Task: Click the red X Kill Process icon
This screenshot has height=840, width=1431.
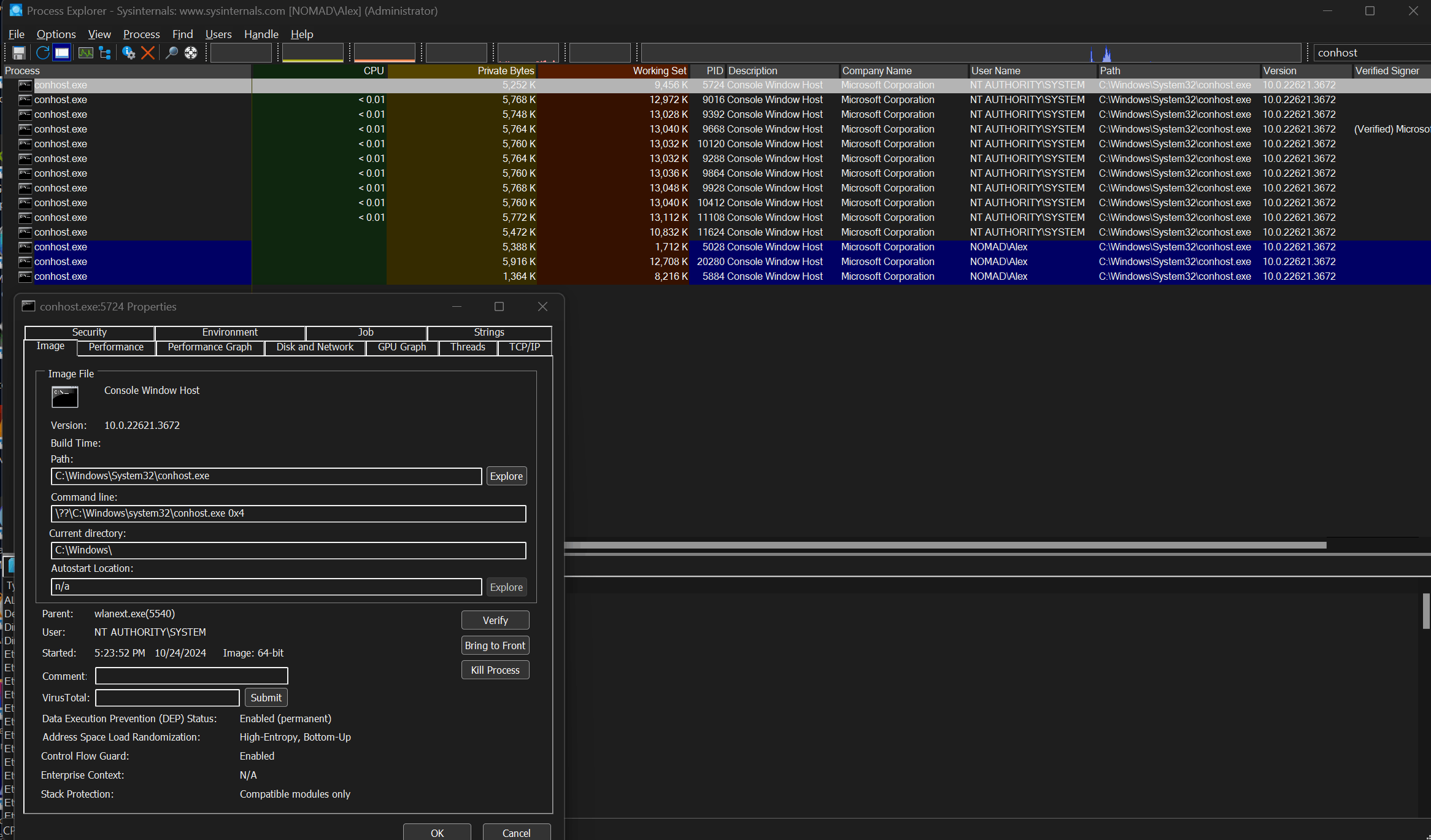Action: (148, 53)
